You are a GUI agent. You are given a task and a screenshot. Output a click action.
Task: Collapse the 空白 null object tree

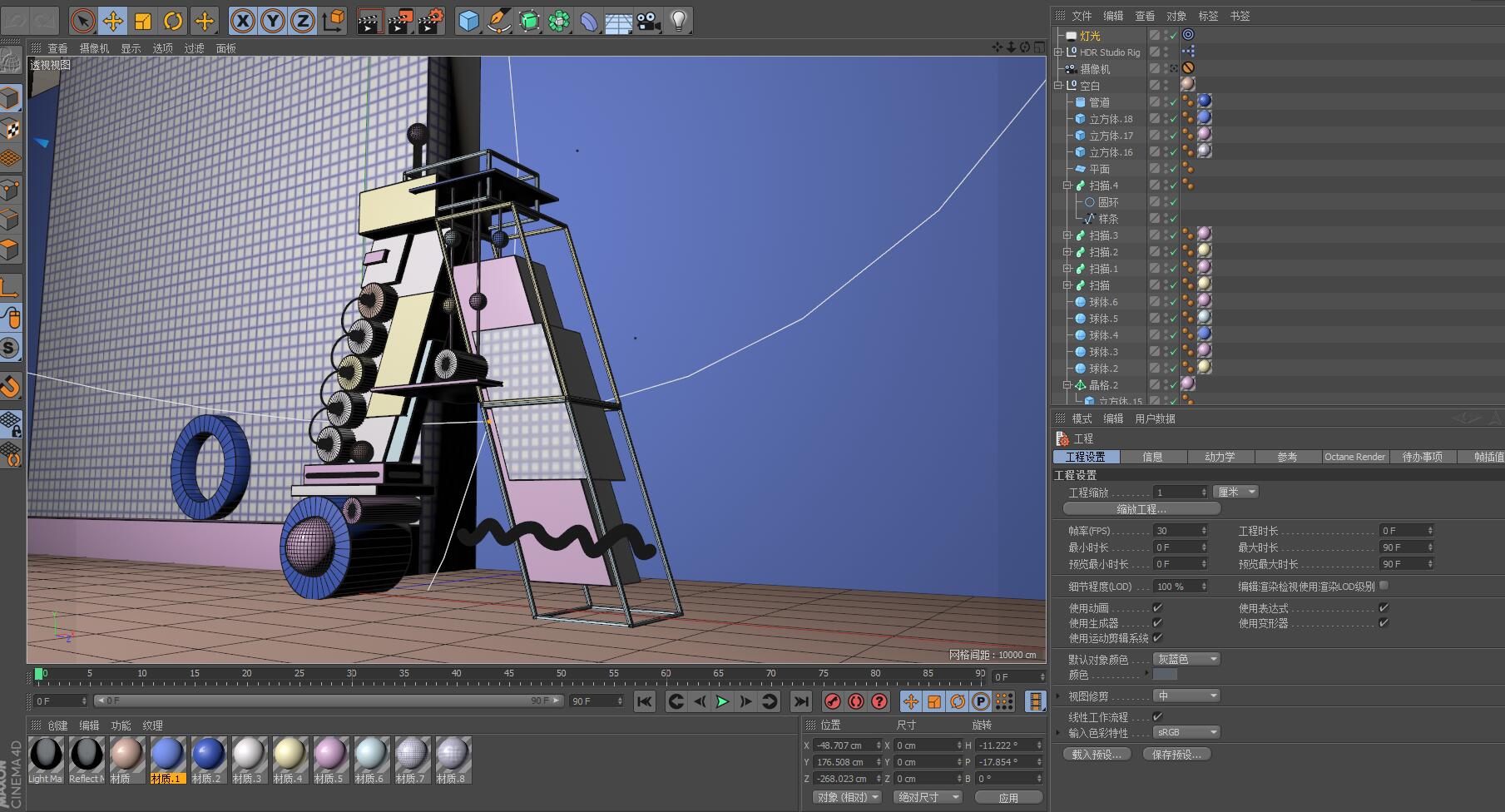1058,85
